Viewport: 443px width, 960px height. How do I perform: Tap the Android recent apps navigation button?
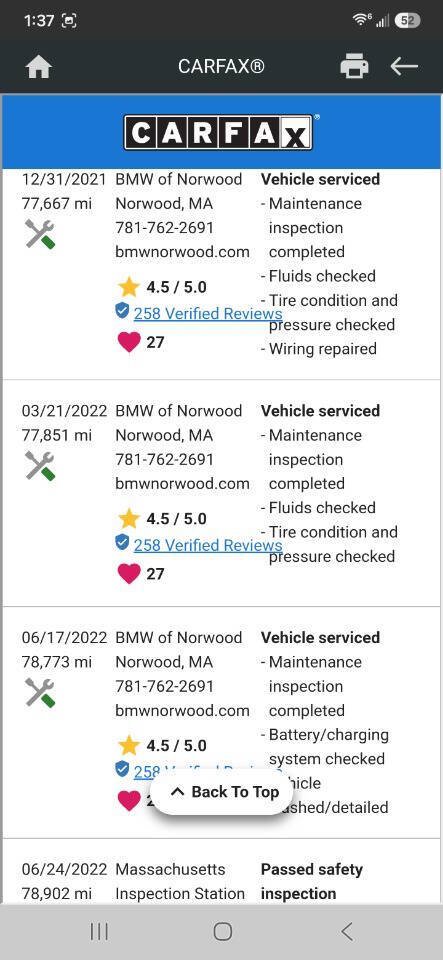(x=99, y=932)
